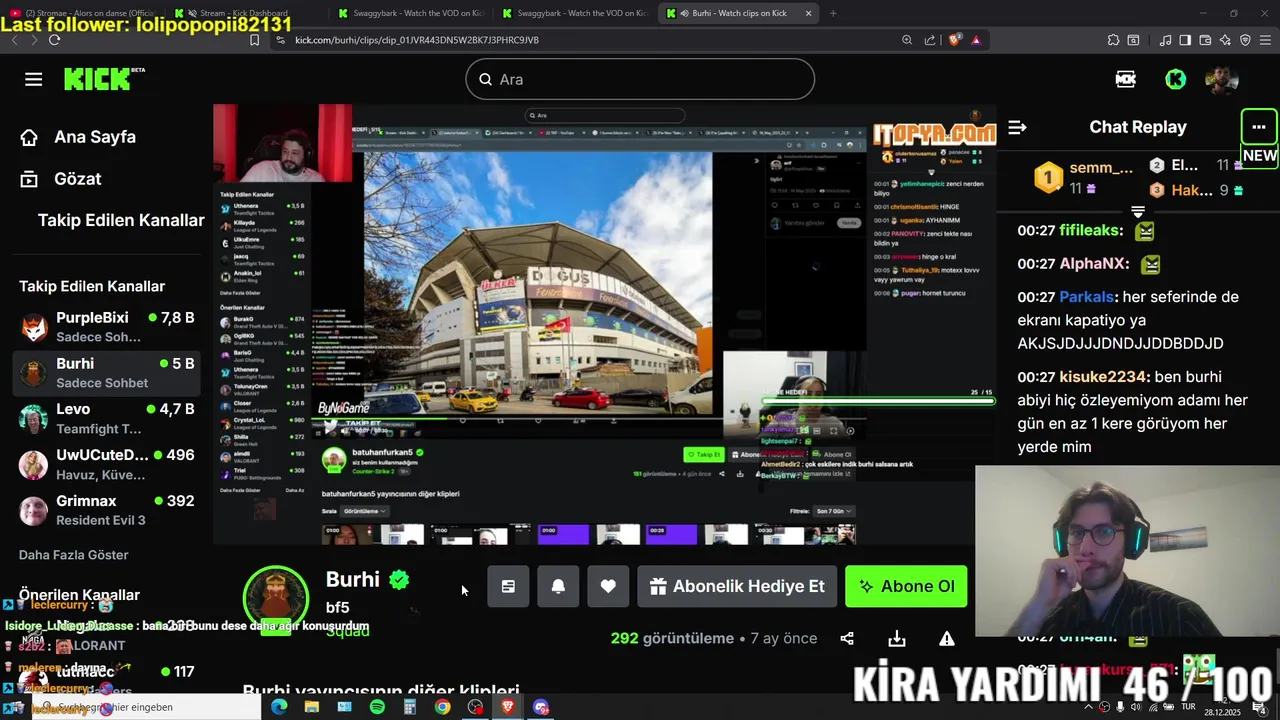
Task: Click the search field labeled Ara
Action: [x=640, y=79]
